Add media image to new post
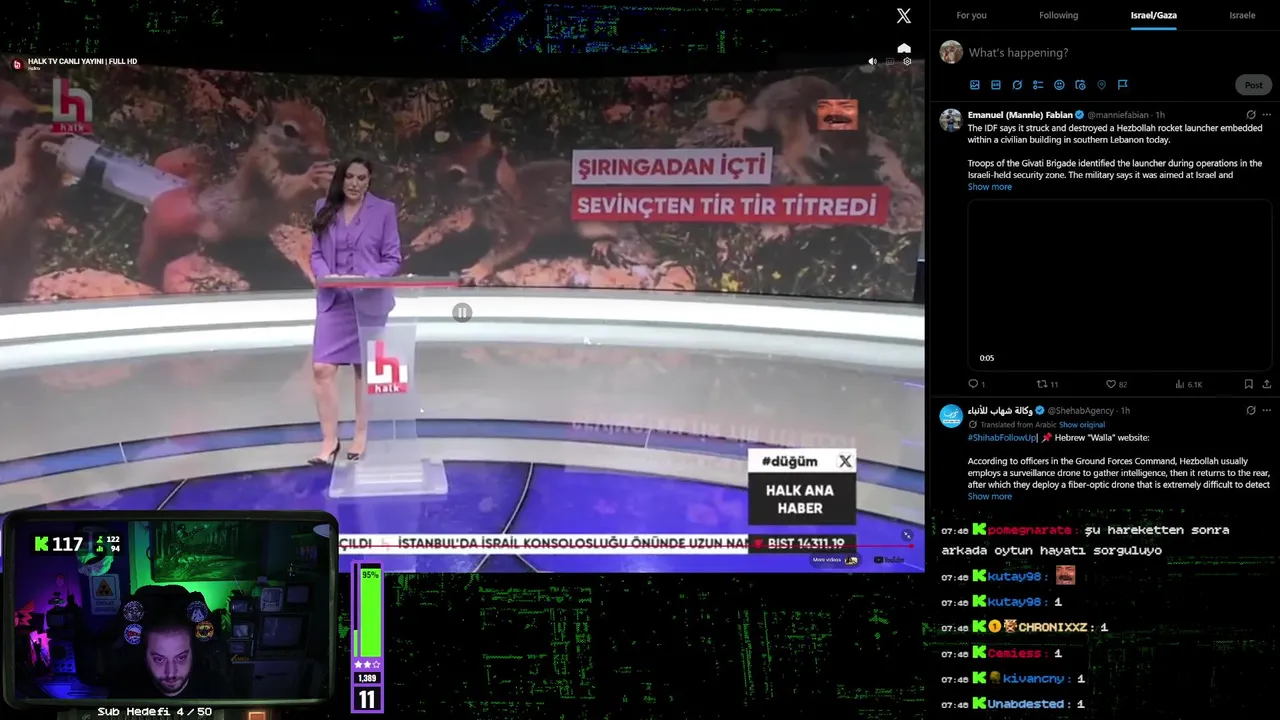Screen dimensions: 1280x720 (975, 85)
